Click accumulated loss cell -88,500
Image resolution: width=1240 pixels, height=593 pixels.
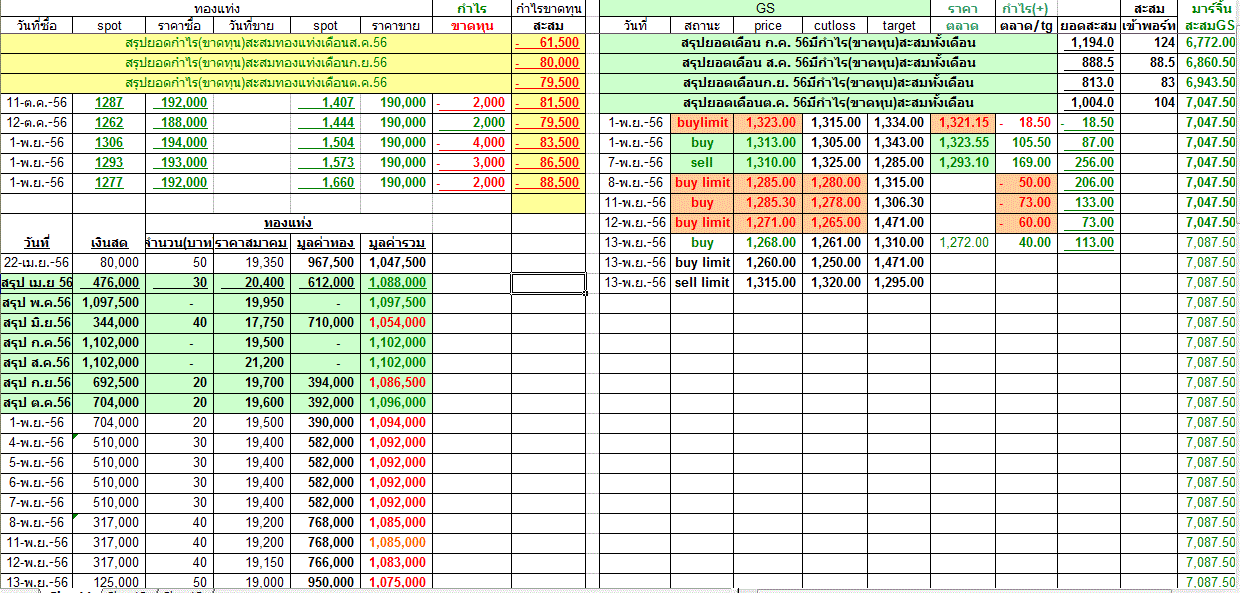click(547, 182)
